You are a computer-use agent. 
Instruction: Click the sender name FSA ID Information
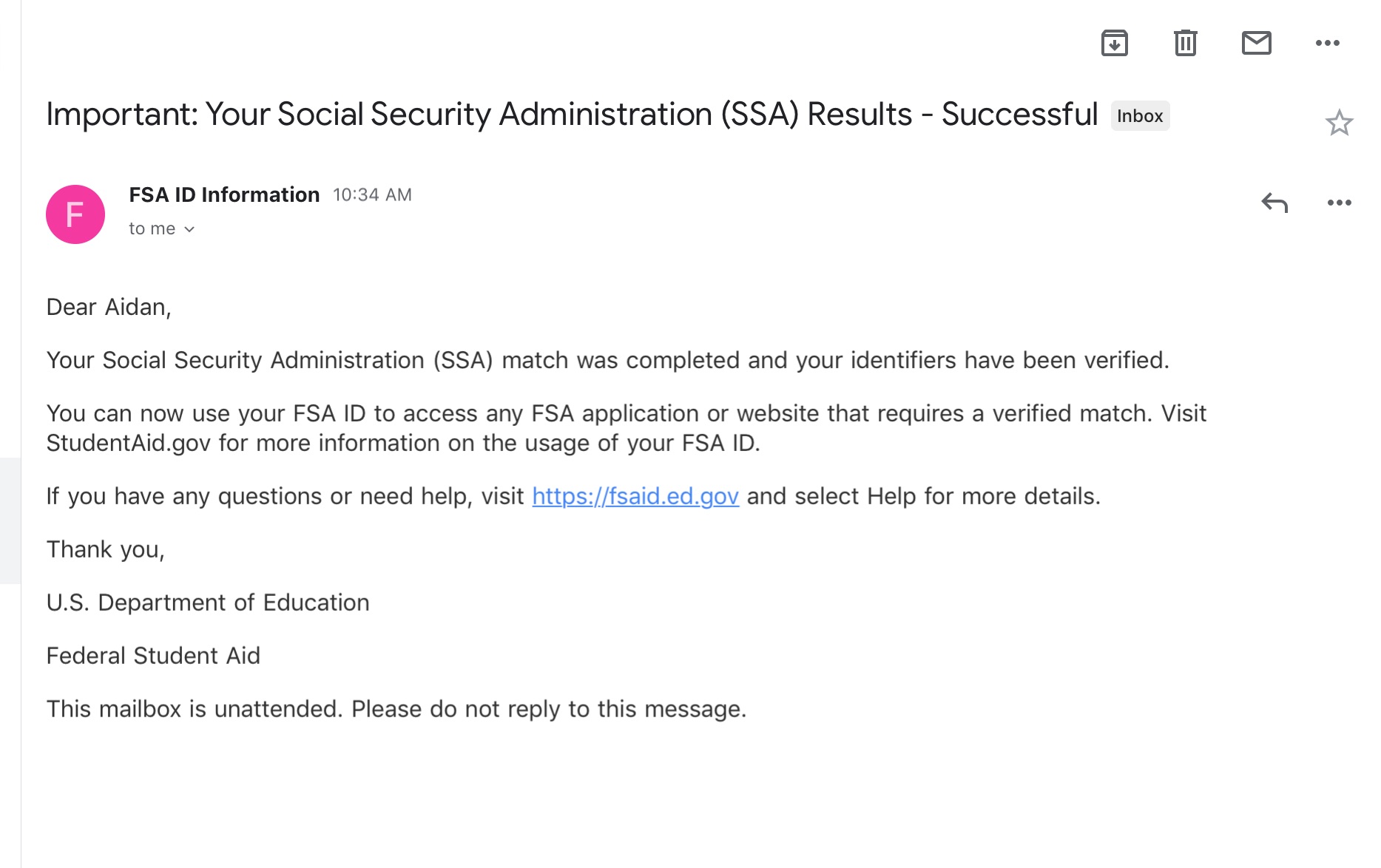point(224,194)
